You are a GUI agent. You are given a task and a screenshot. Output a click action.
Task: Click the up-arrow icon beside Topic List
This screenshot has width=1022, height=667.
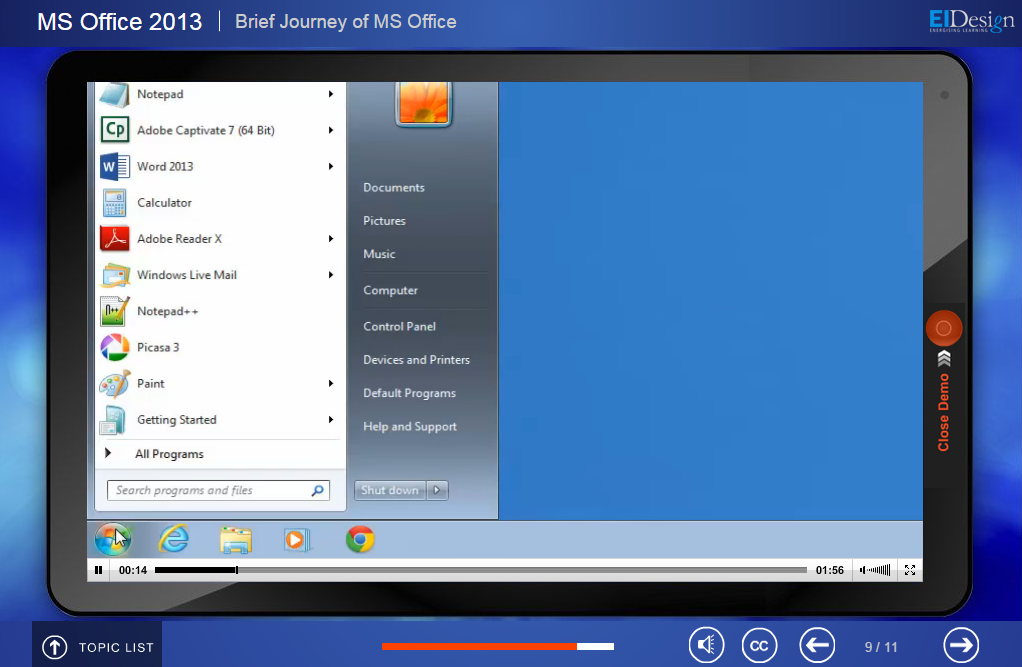55,647
